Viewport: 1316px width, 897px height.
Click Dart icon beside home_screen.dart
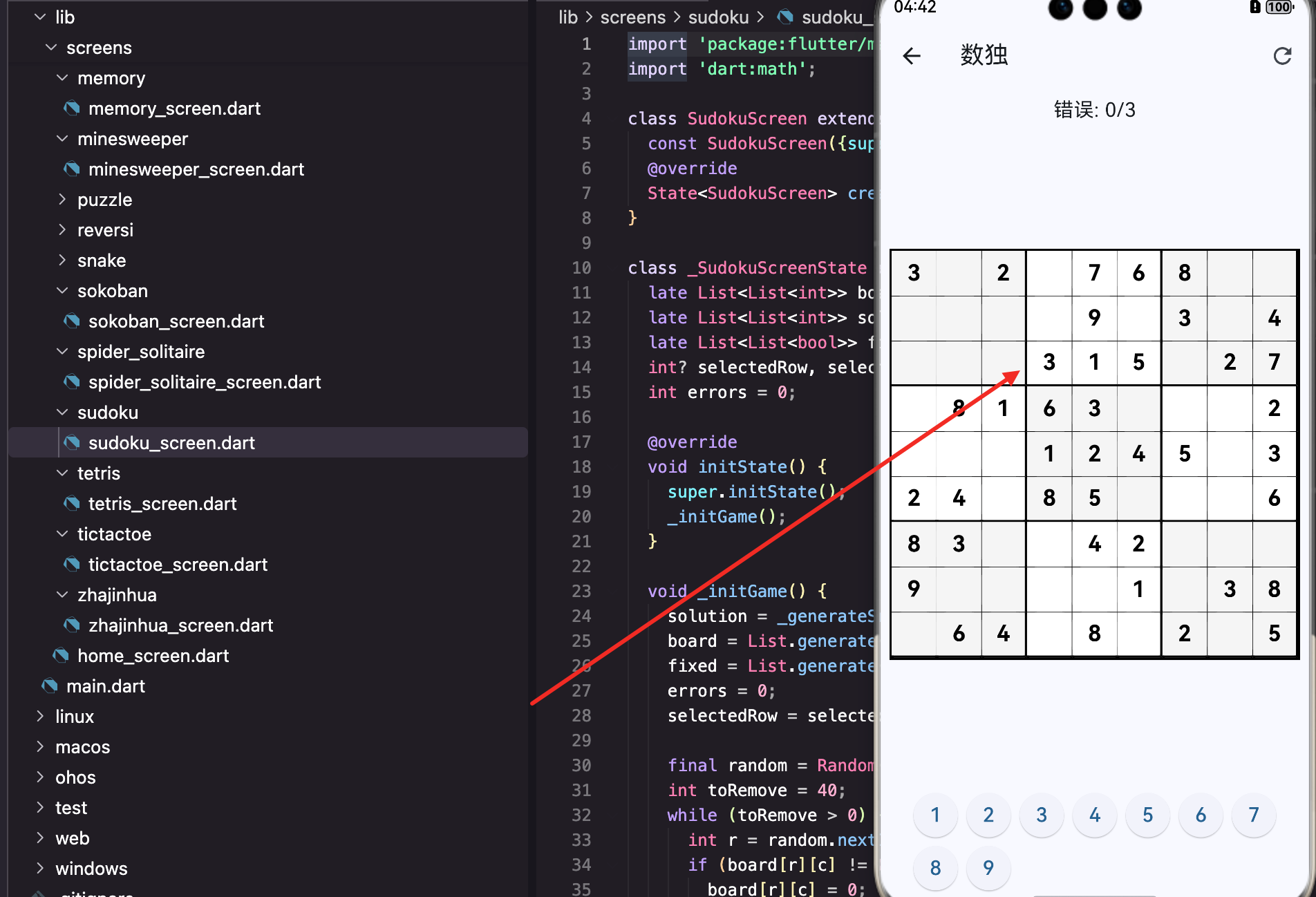(60, 656)
